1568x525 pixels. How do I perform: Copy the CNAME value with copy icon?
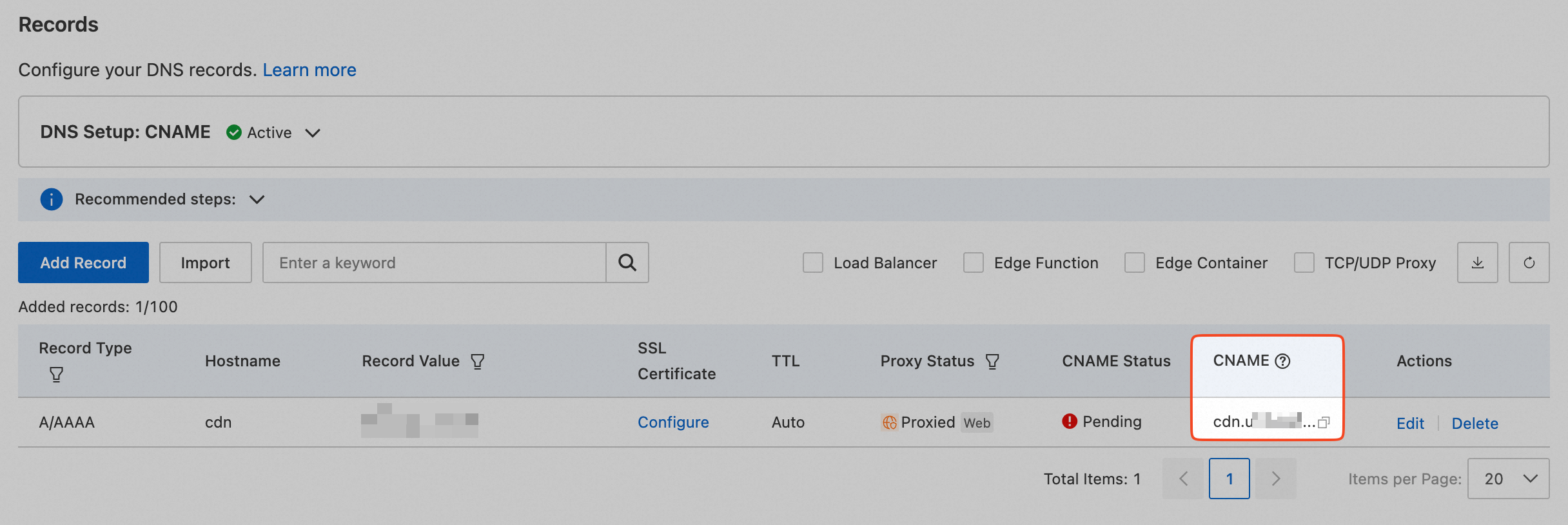point(1324,422)
